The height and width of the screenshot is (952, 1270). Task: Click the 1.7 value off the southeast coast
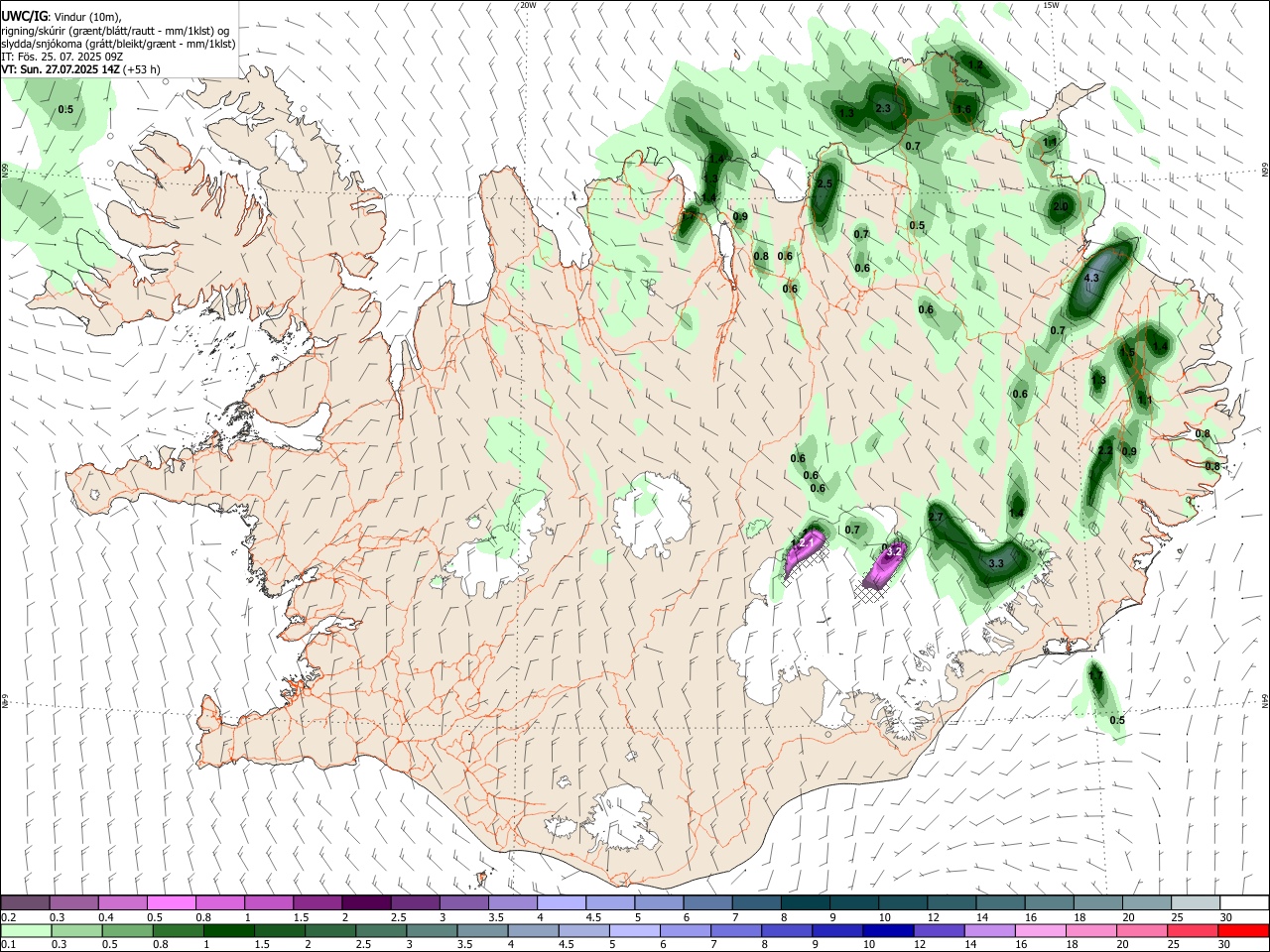1095,675
